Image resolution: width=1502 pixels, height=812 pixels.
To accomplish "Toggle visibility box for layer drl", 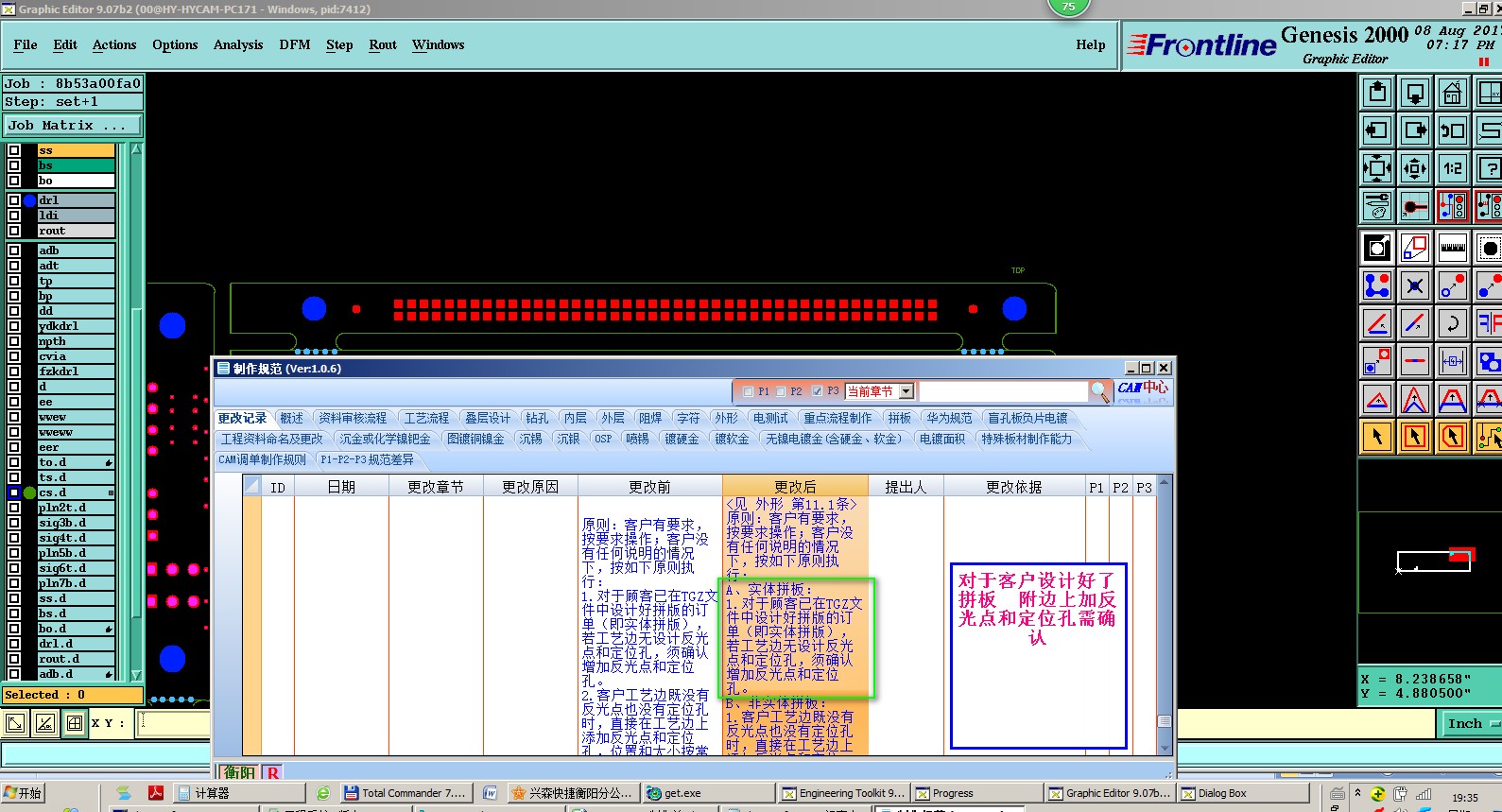I will click(x=14, y=200).
